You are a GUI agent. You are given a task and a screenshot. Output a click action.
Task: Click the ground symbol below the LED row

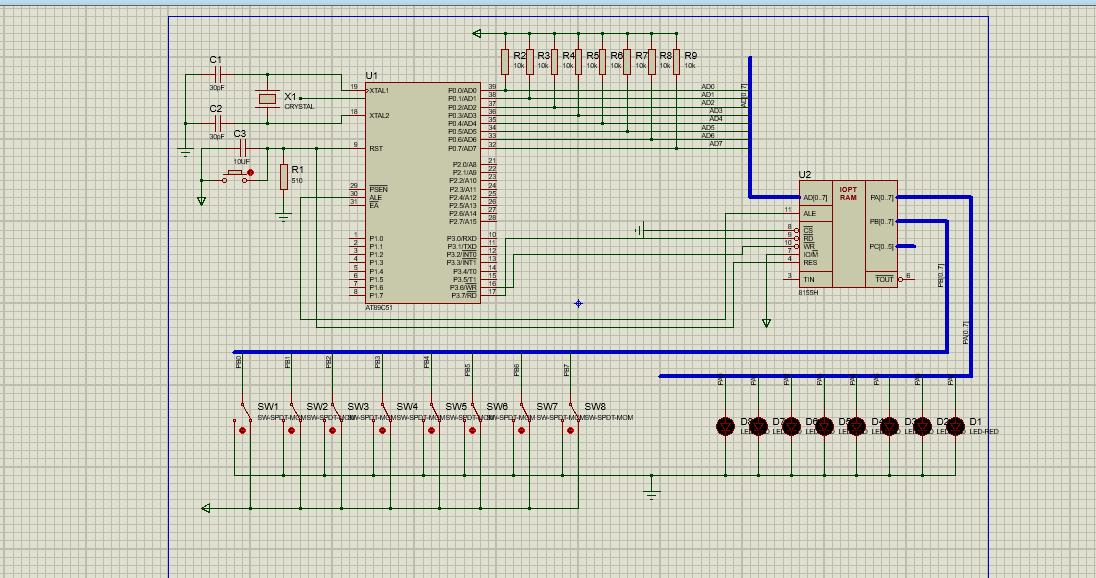pos(652,494)
